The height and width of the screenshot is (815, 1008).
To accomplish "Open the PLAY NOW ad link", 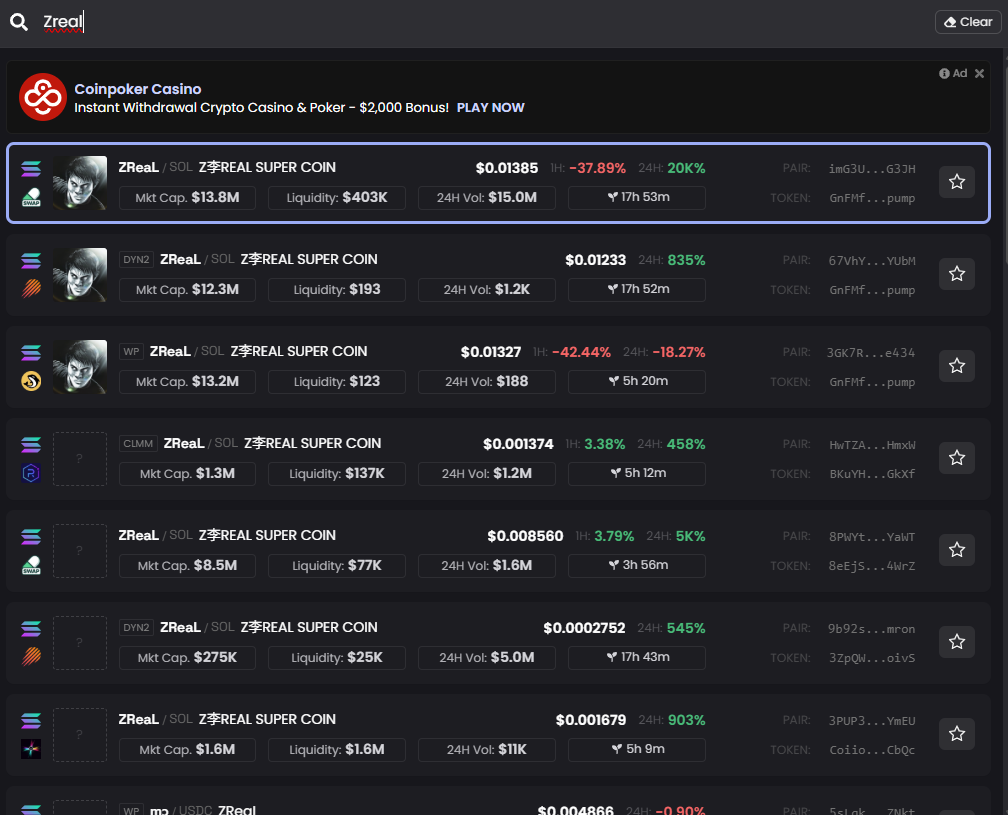I will coord(490,108).
